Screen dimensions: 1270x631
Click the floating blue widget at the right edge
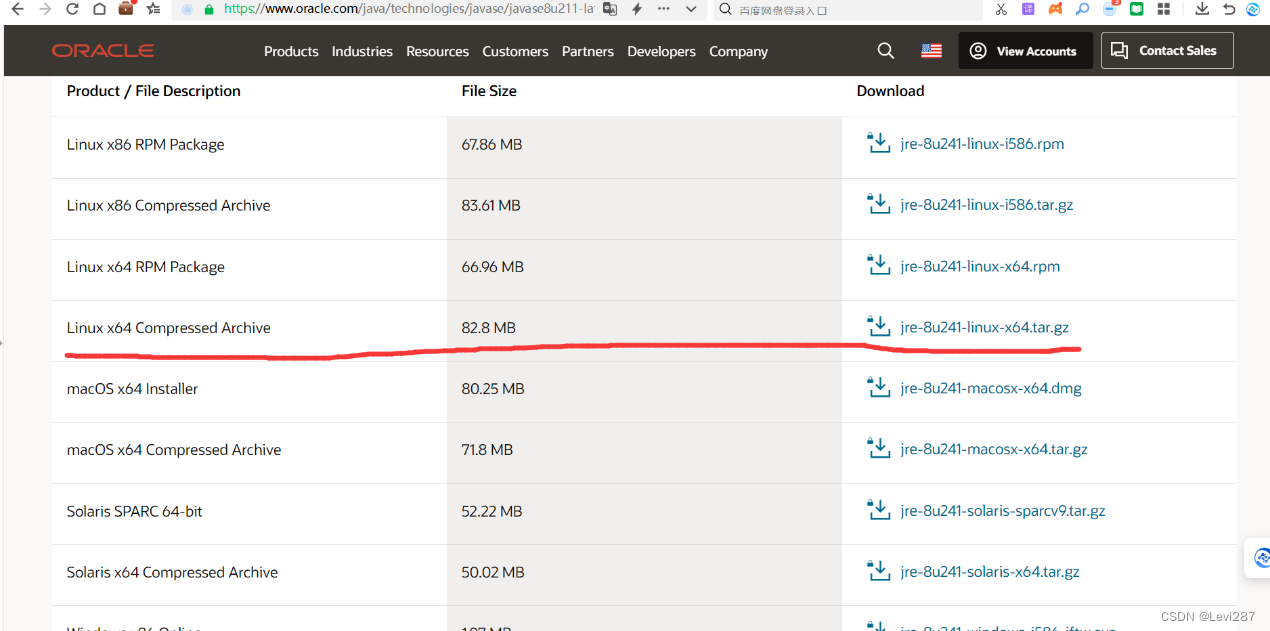click(x=1258, y=557)
